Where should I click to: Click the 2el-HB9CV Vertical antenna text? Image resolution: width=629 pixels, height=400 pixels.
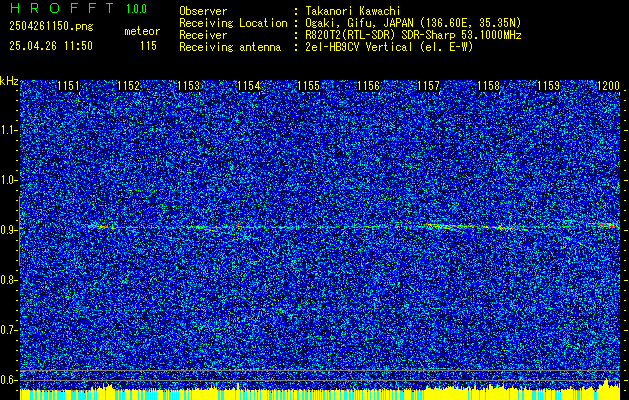(x=389, y=47)
